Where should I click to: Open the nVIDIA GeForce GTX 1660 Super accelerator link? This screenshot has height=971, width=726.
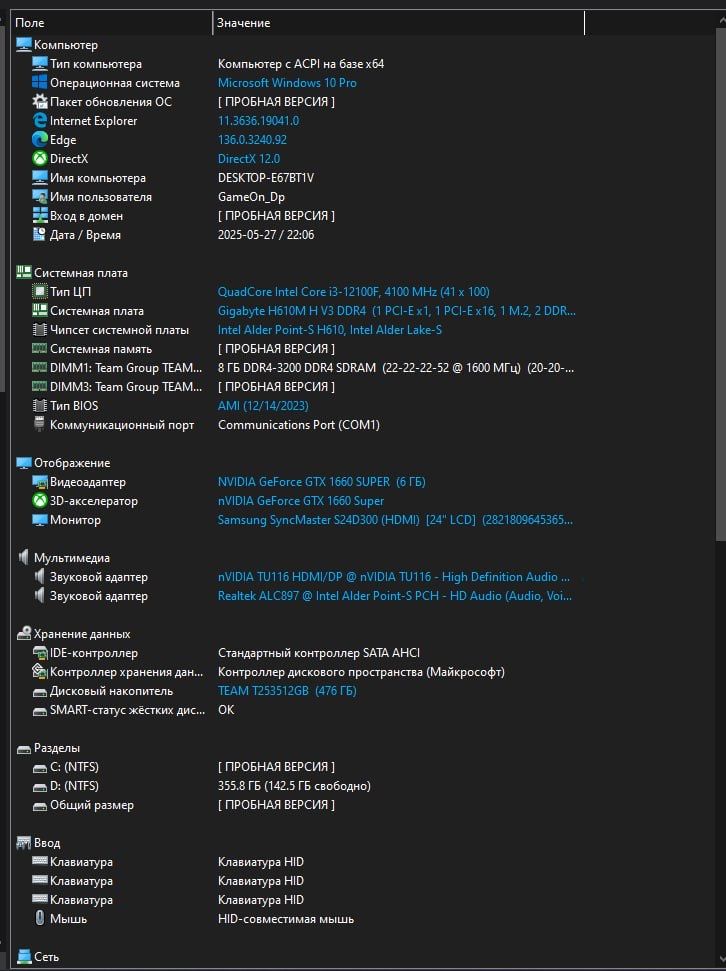(300, 500)
